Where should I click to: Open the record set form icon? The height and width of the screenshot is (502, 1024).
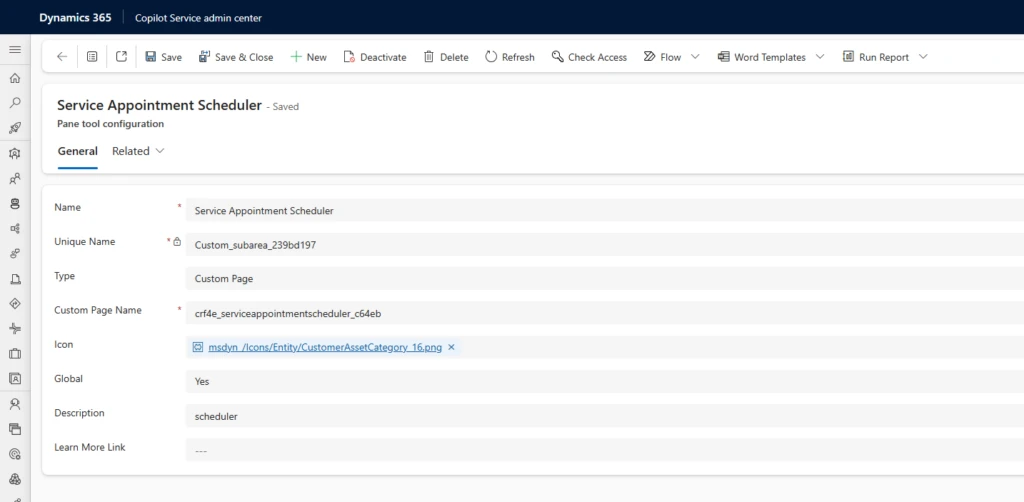click(92, 57)
